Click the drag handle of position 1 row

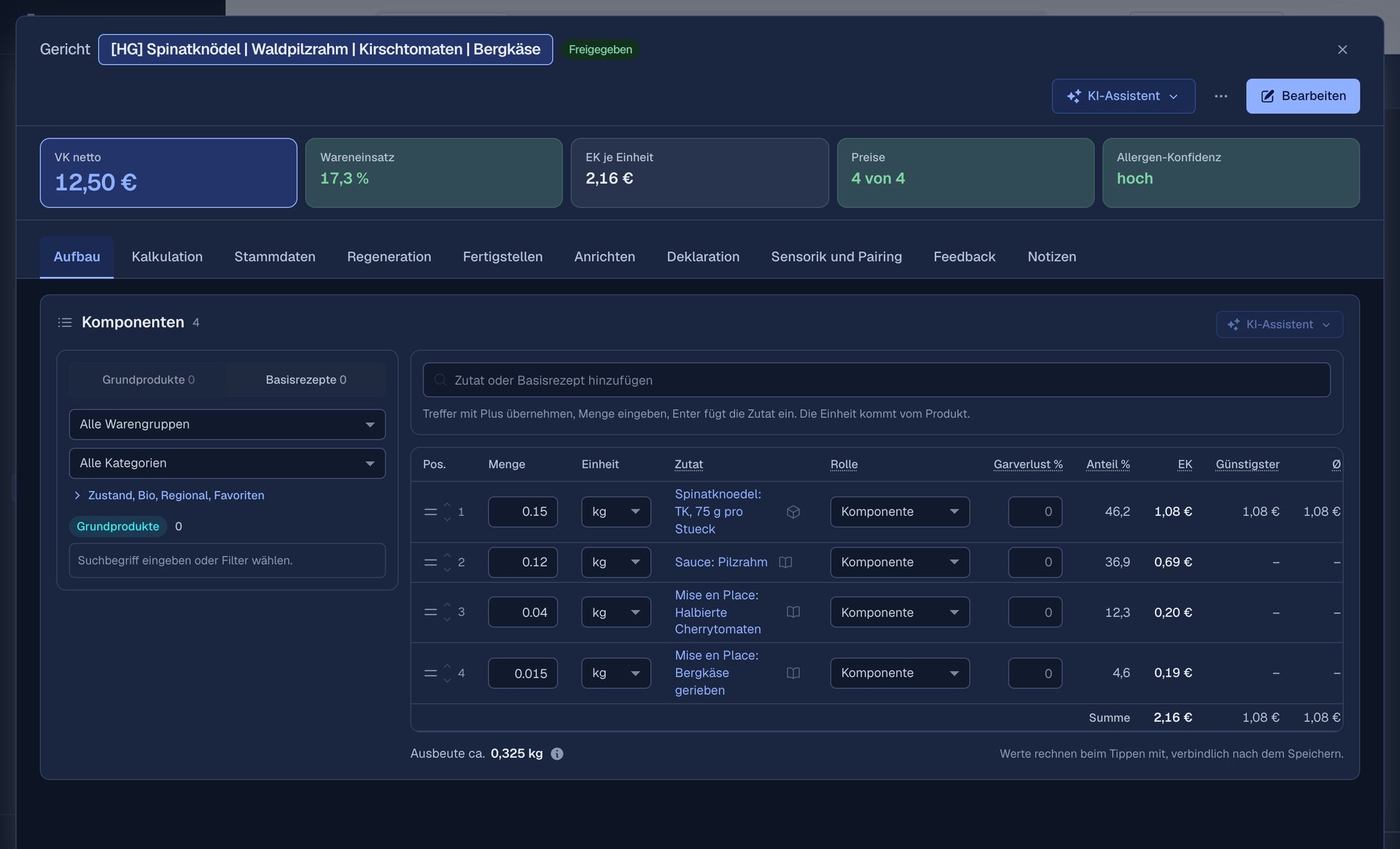[x=430, y=512]
